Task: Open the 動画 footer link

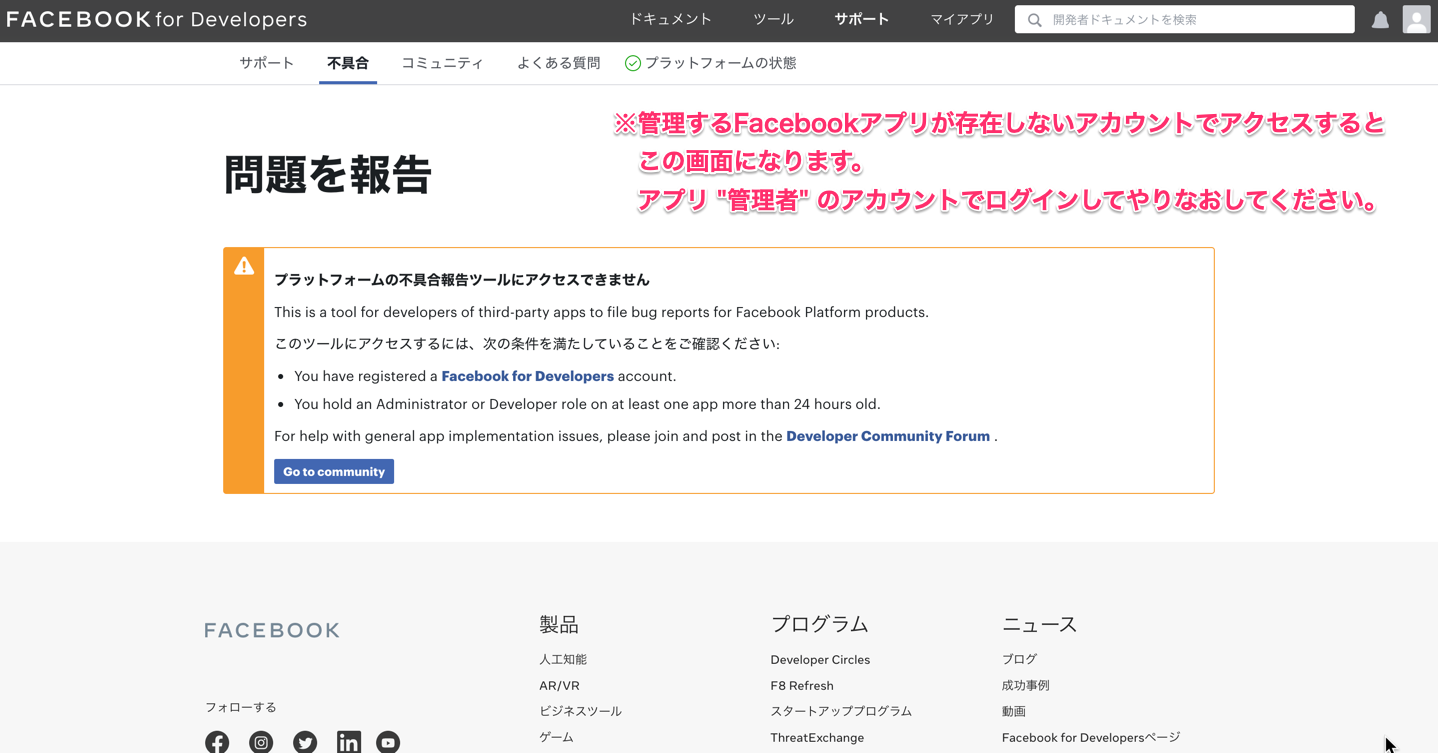Action: click(1013, 711)
